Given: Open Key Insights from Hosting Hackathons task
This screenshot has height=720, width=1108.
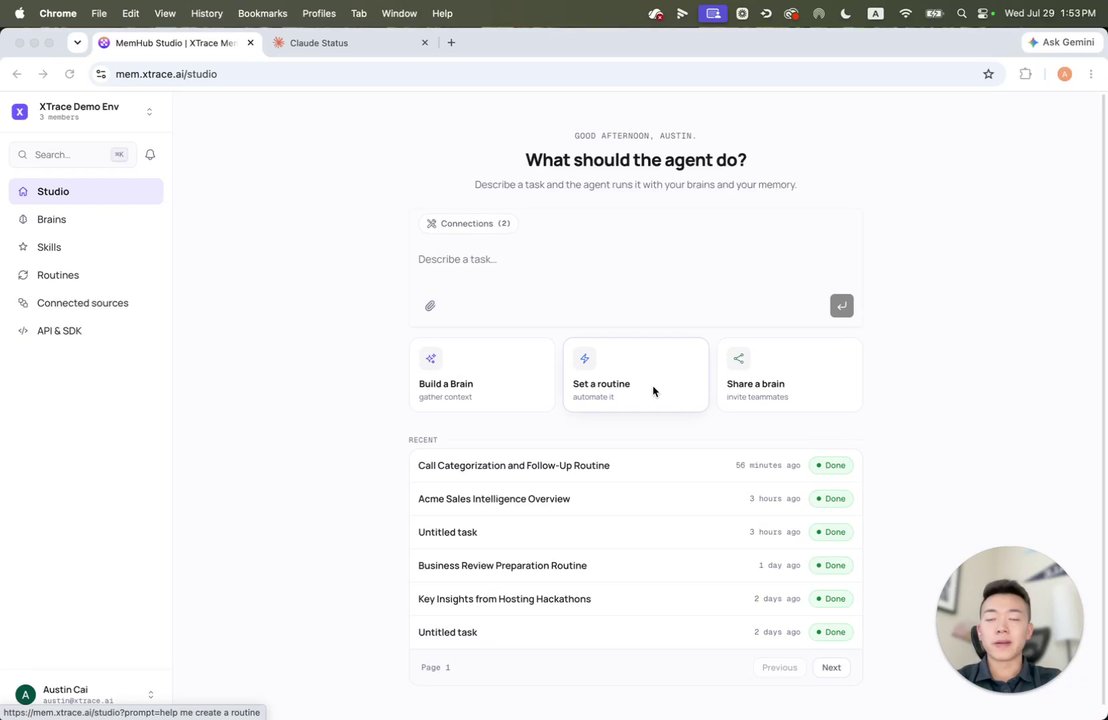Looking at the screenshot, I should coord(635,598).
